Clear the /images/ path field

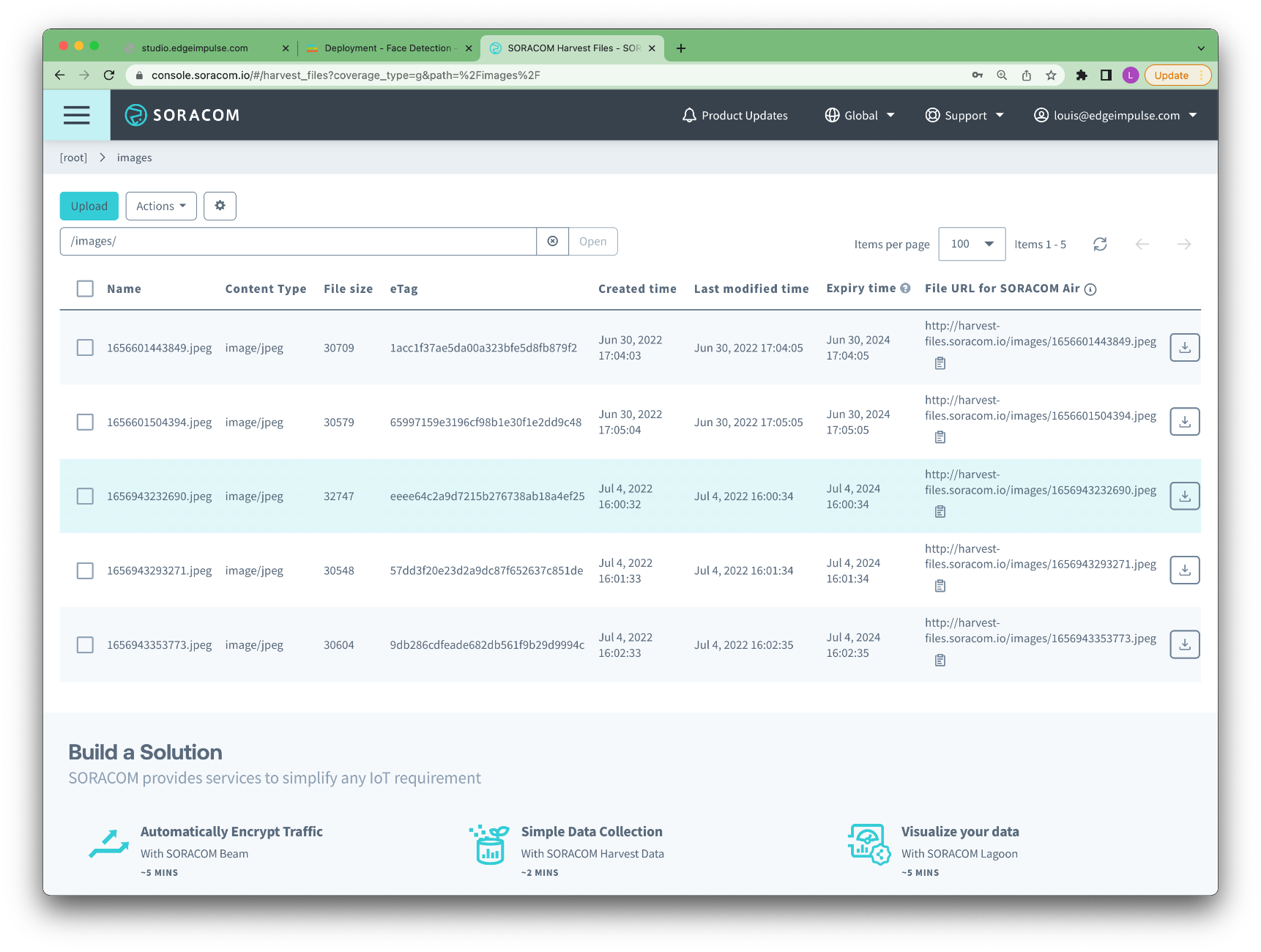(x=553, y=241)
